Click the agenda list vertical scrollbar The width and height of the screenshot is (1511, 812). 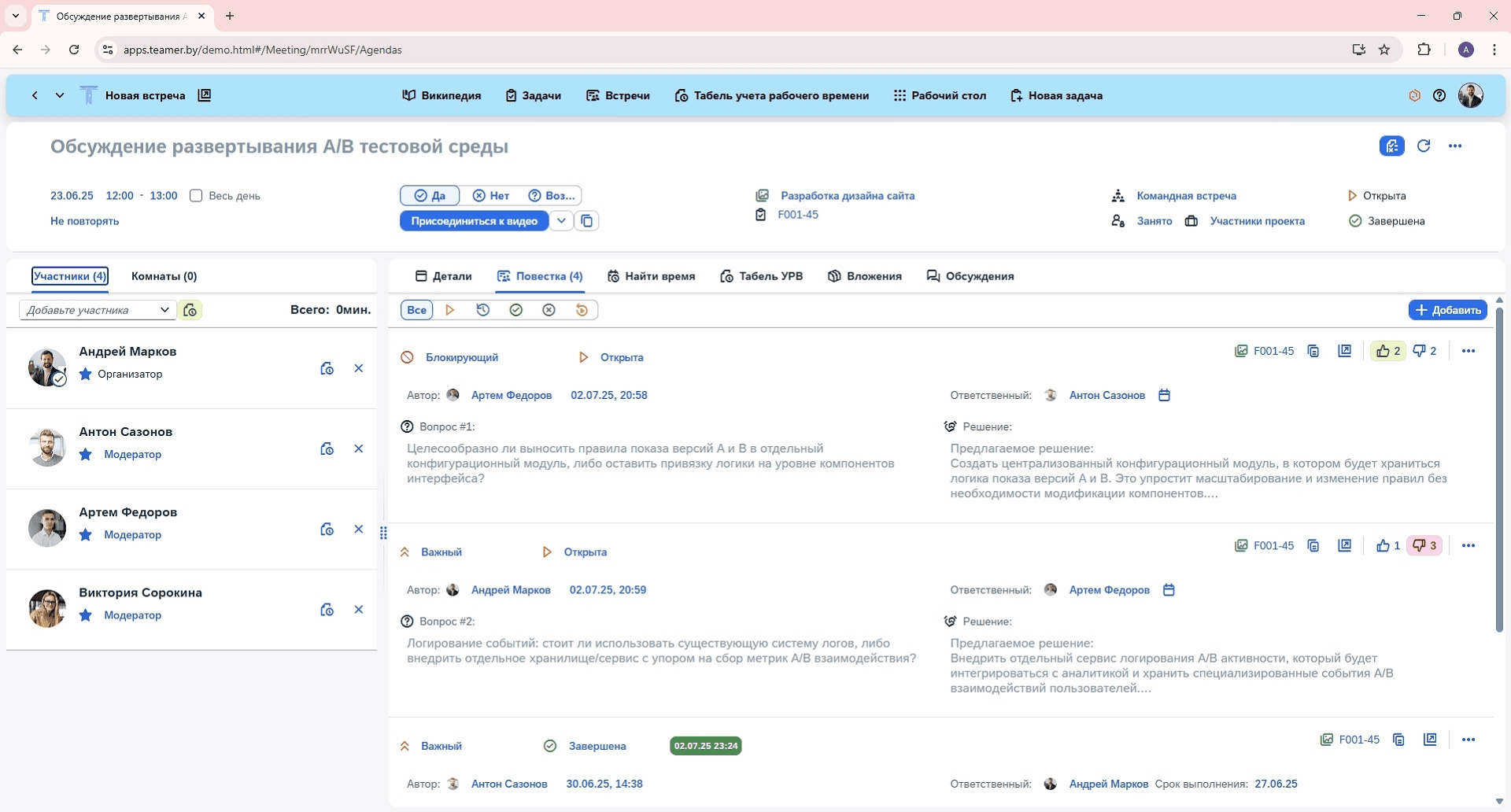pos(1499,472)
